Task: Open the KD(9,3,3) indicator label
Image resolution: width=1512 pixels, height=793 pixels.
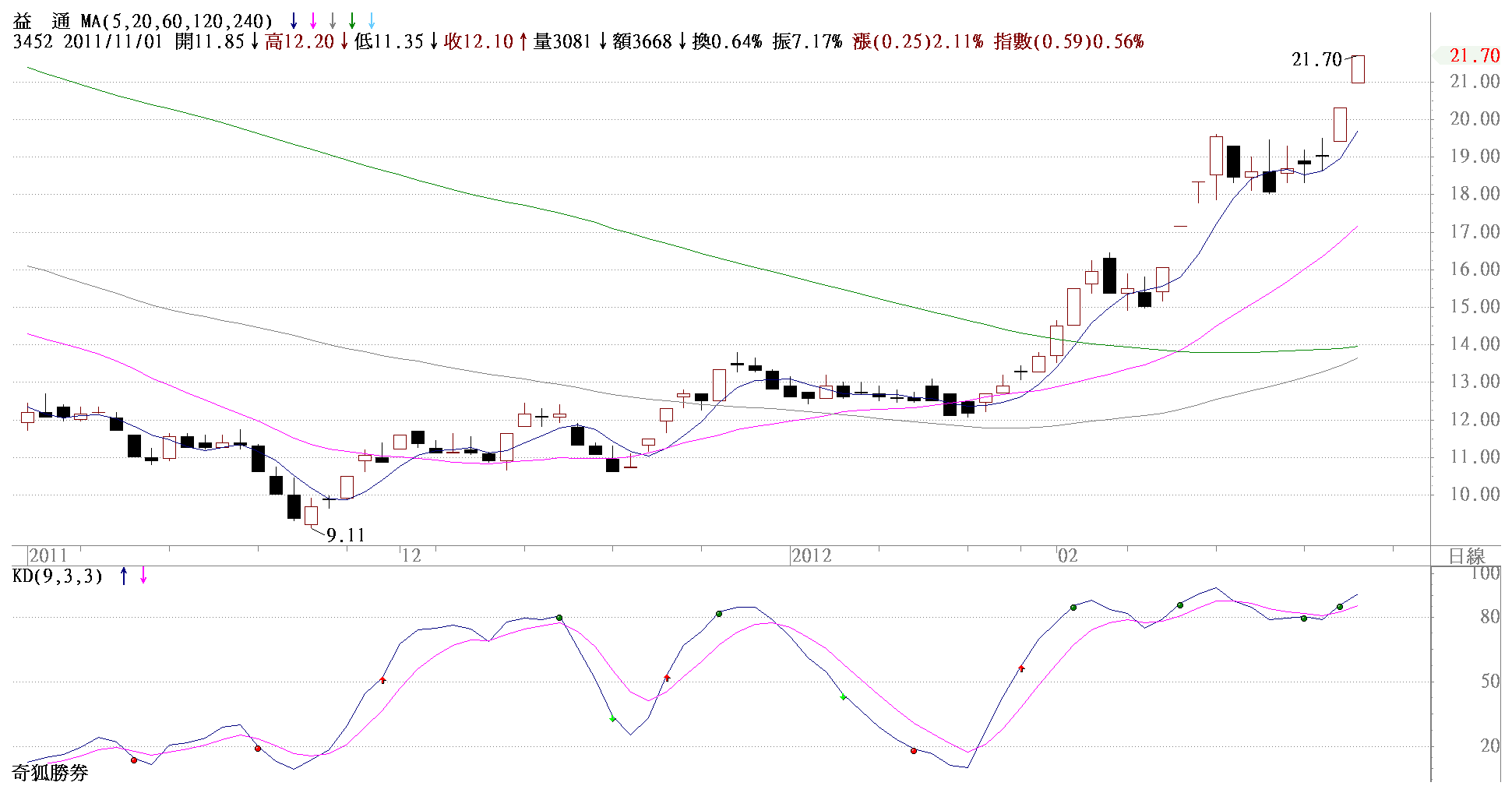Action: click(58, 576)
